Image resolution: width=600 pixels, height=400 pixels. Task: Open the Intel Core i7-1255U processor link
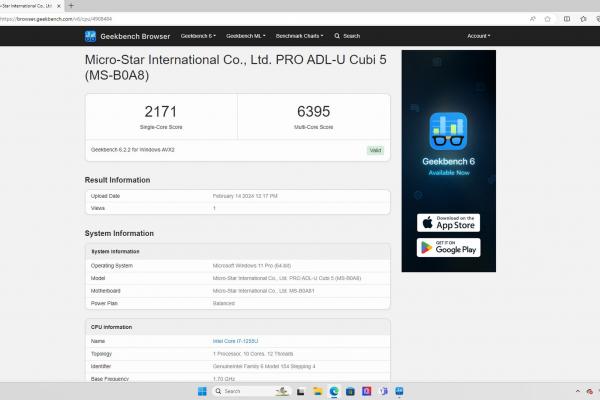pyautogui.click(x=235, y=341)
